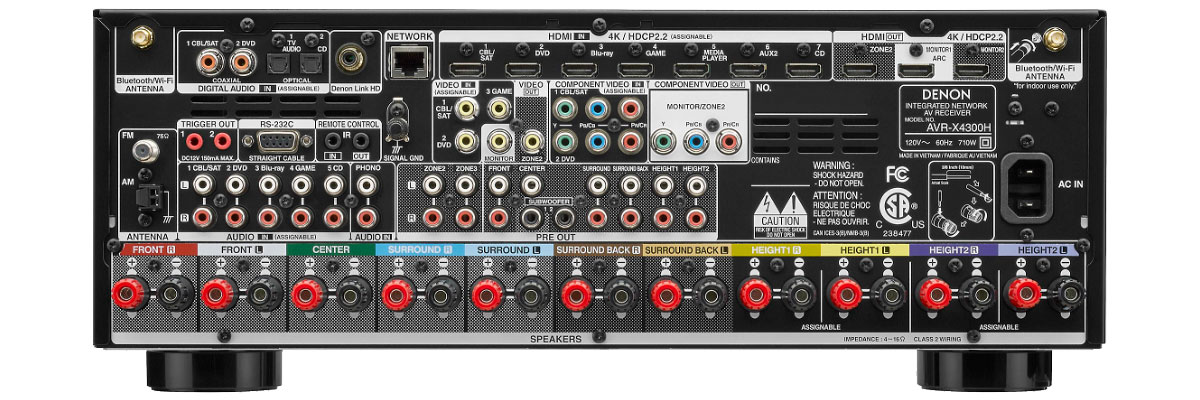The image size is (1200, 400).
Task: Click the optical 1 TV AUDIO input
Action: tap(277, 64)
